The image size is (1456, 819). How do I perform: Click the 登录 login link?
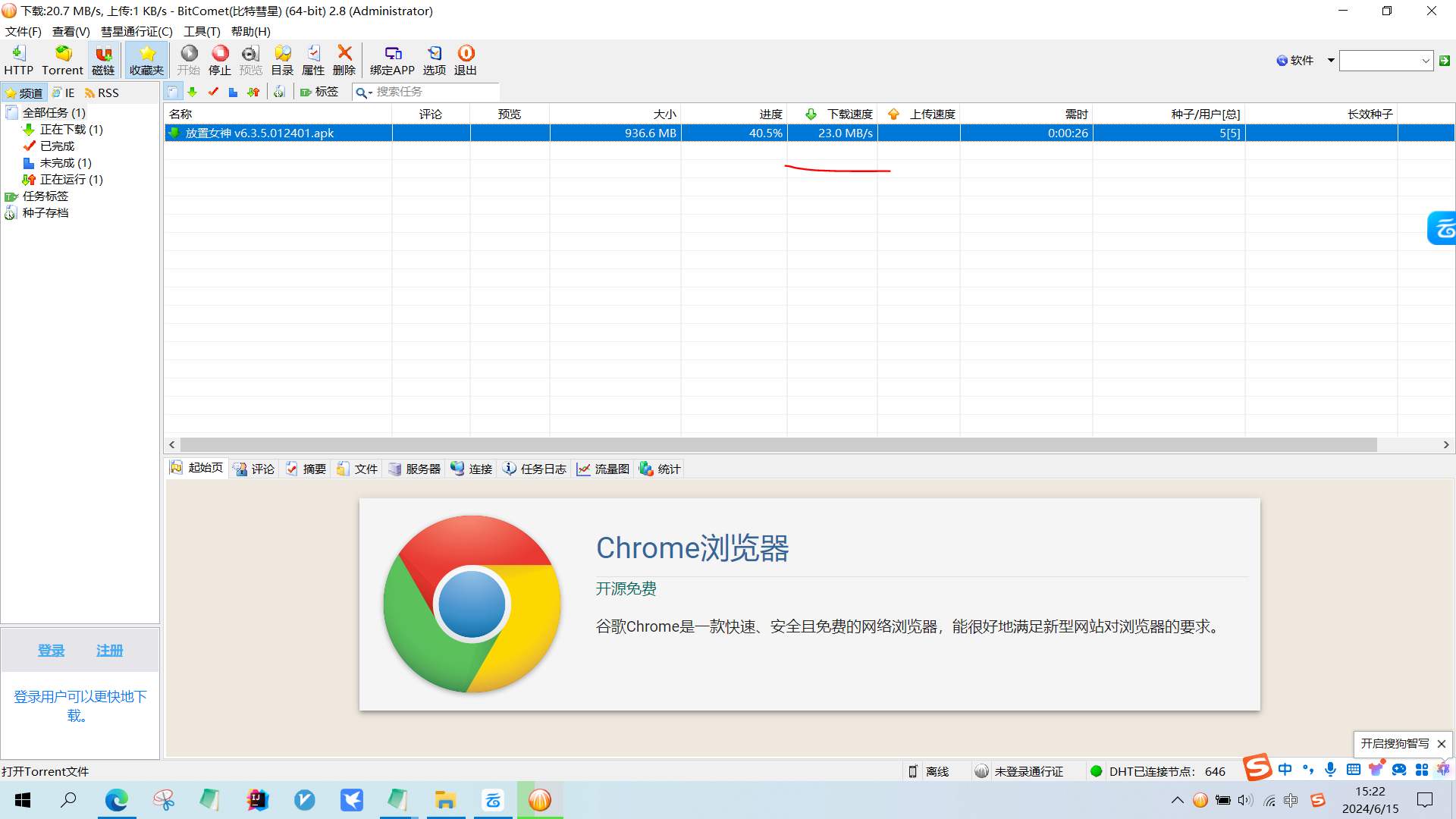coord(51,651)
